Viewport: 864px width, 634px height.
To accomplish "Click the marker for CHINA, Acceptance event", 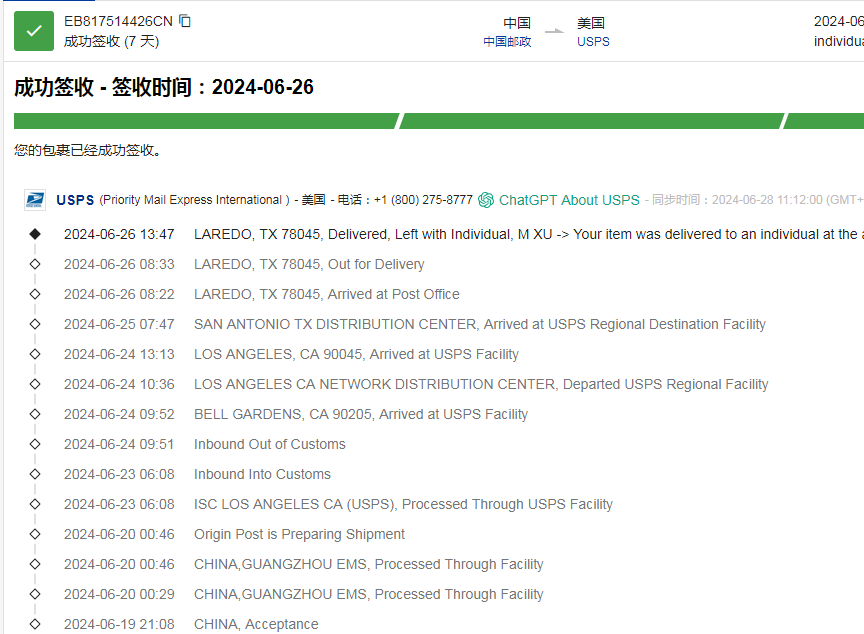I will (x=35, y=624).
